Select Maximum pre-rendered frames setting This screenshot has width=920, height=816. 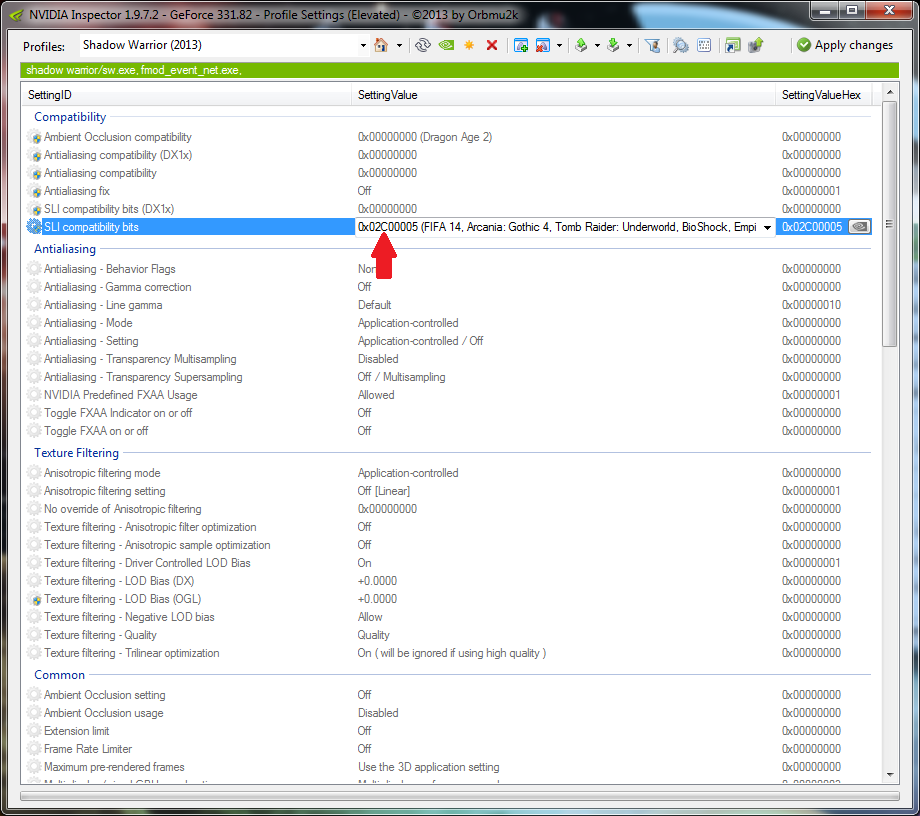click(x=114, y=767)
